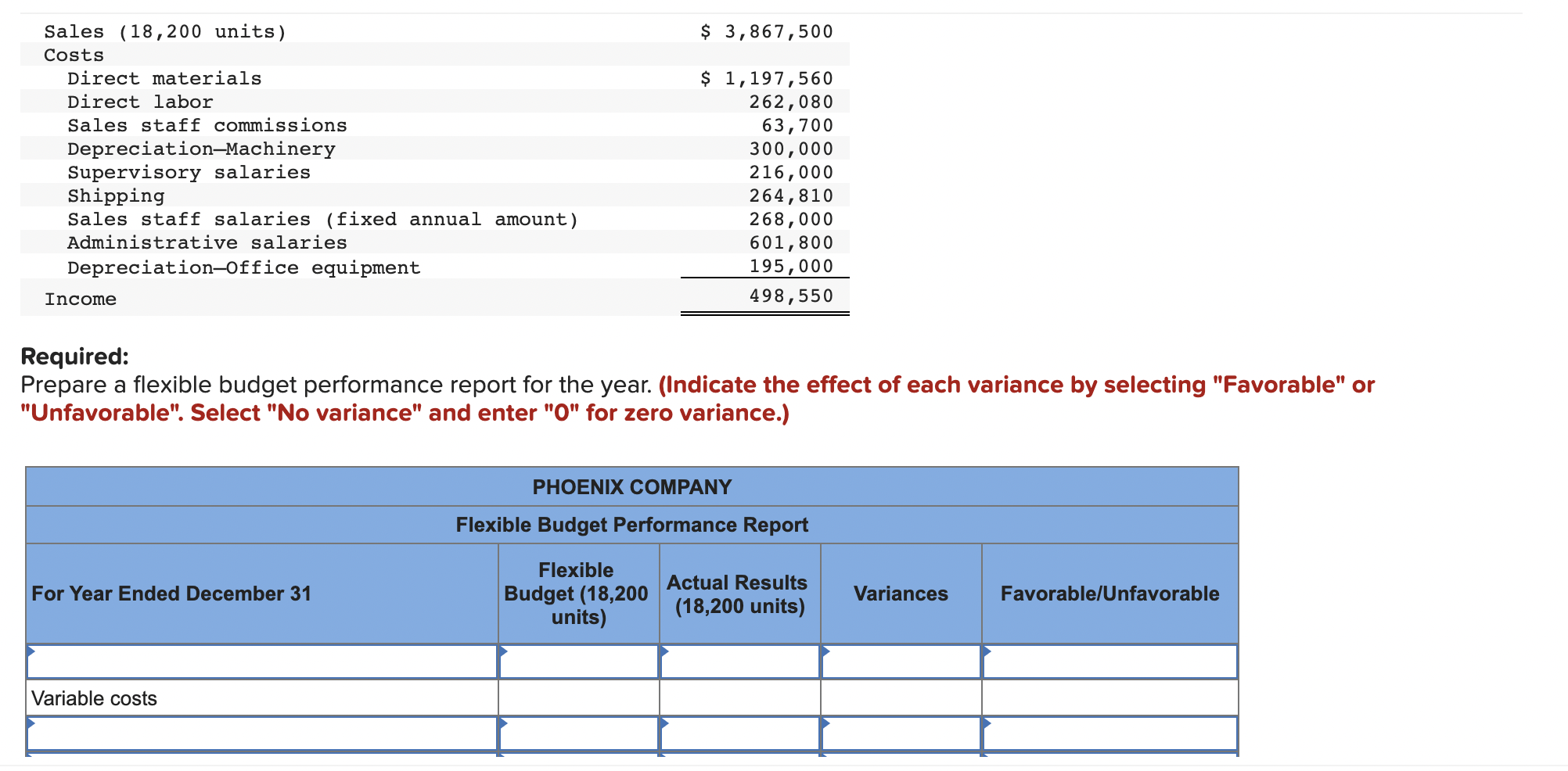Click the amount '300,000'
This screenshot has height=771, width=1568.
(791, 149)
